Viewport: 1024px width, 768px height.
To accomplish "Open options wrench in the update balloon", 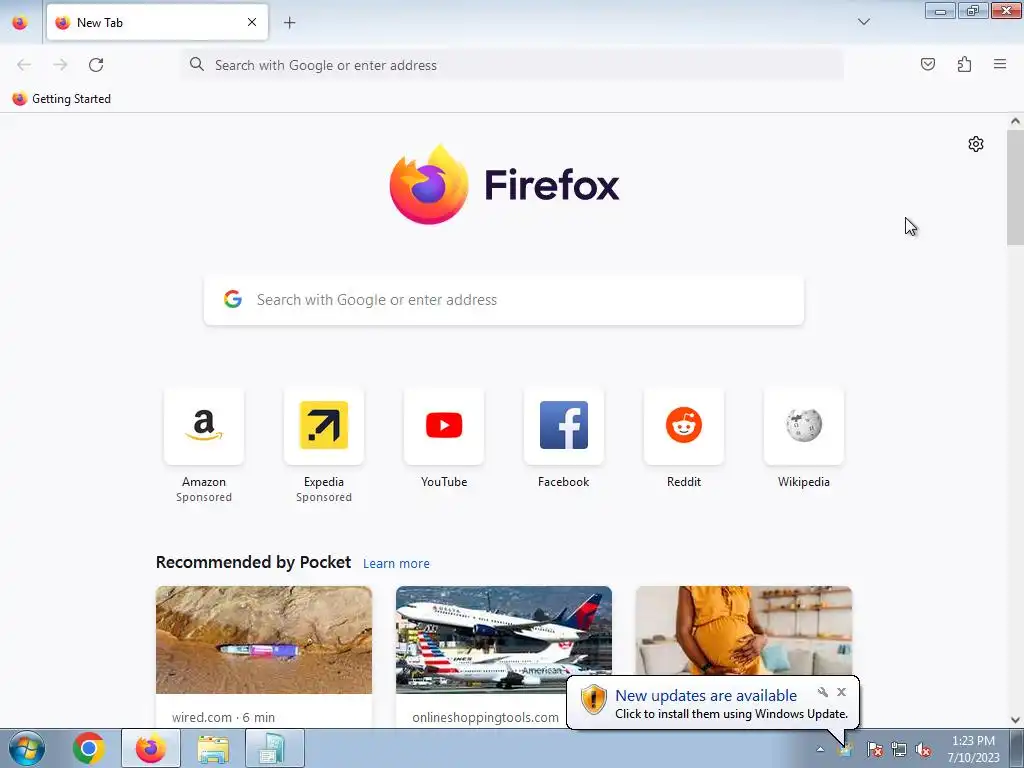I will coord(822,692).
